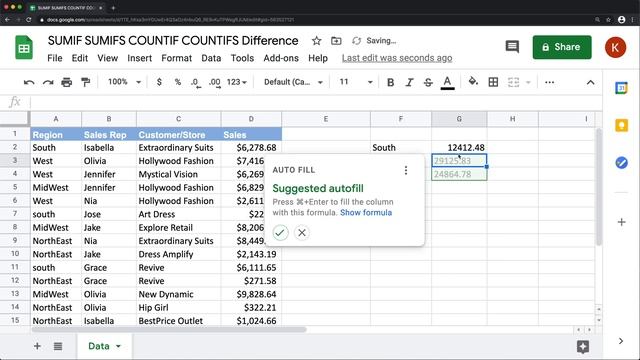The height and width of the screenshot is (360, 640).
Task: Open the Insert menu
Action: 140,58
